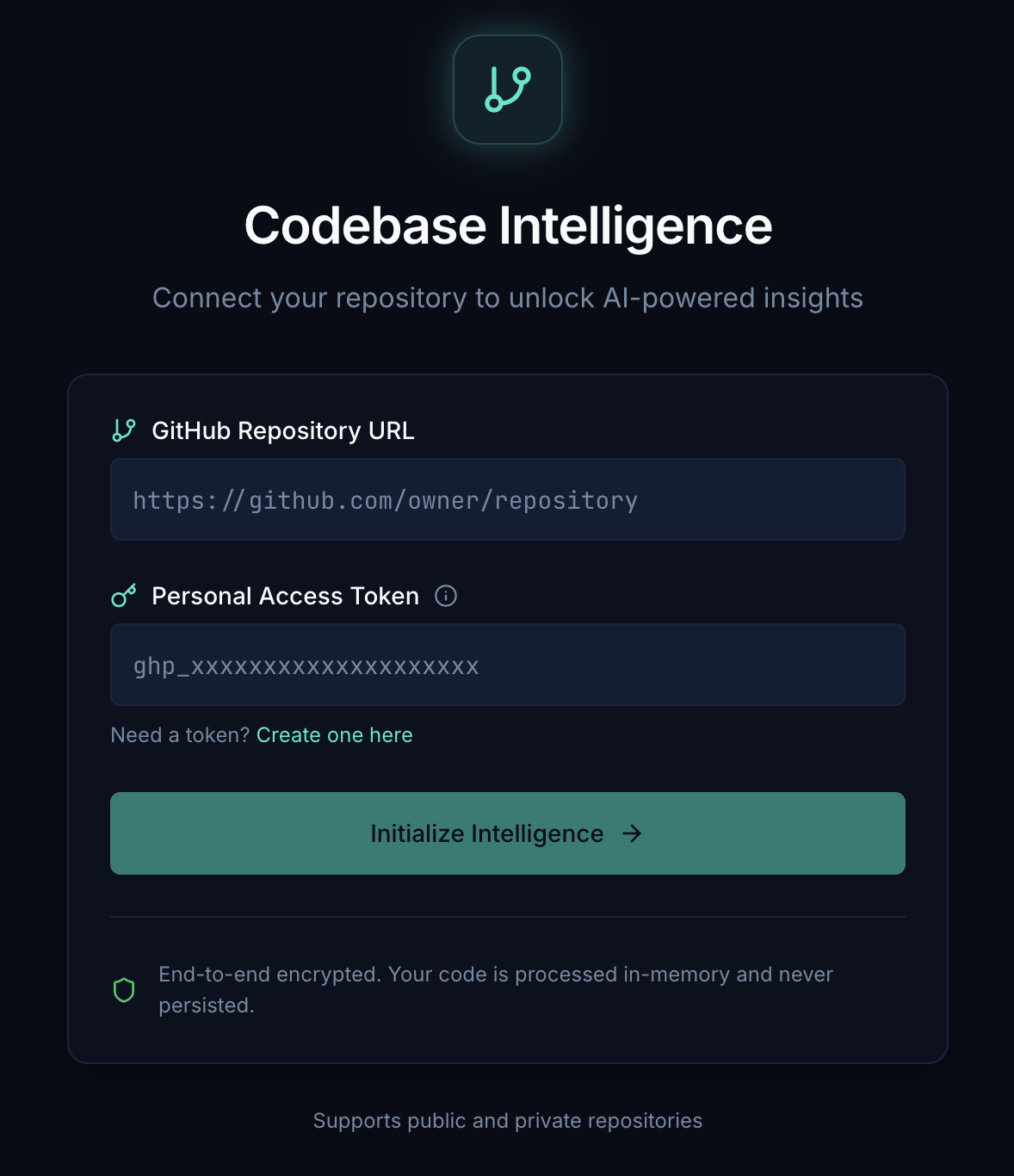Click the Supports public and private repositories text
Viewport: 1014px width, 1176px height.
click(x=507, y=1121)
